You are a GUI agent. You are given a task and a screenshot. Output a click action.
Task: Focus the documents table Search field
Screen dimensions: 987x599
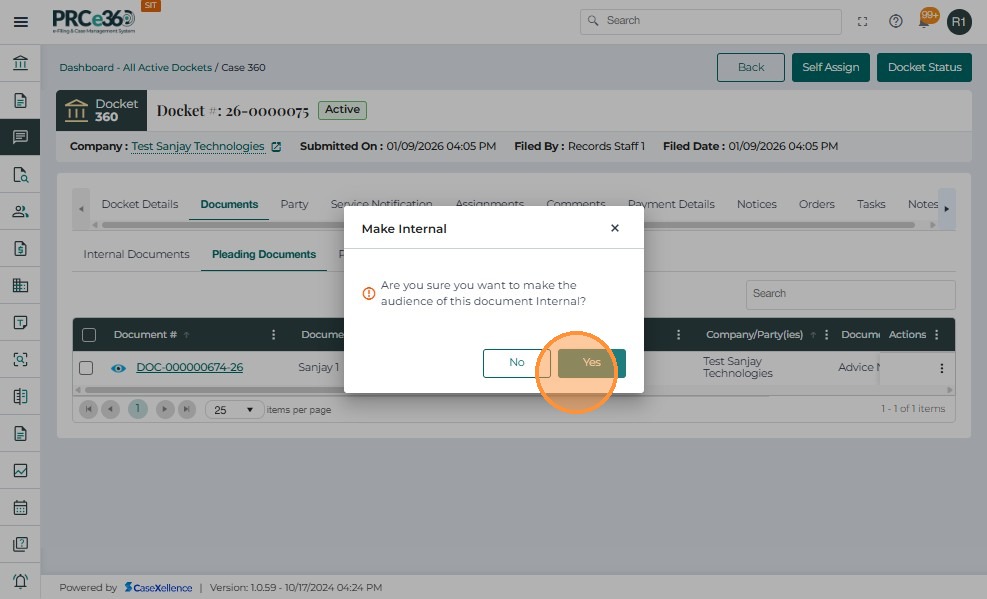point(850,294)
